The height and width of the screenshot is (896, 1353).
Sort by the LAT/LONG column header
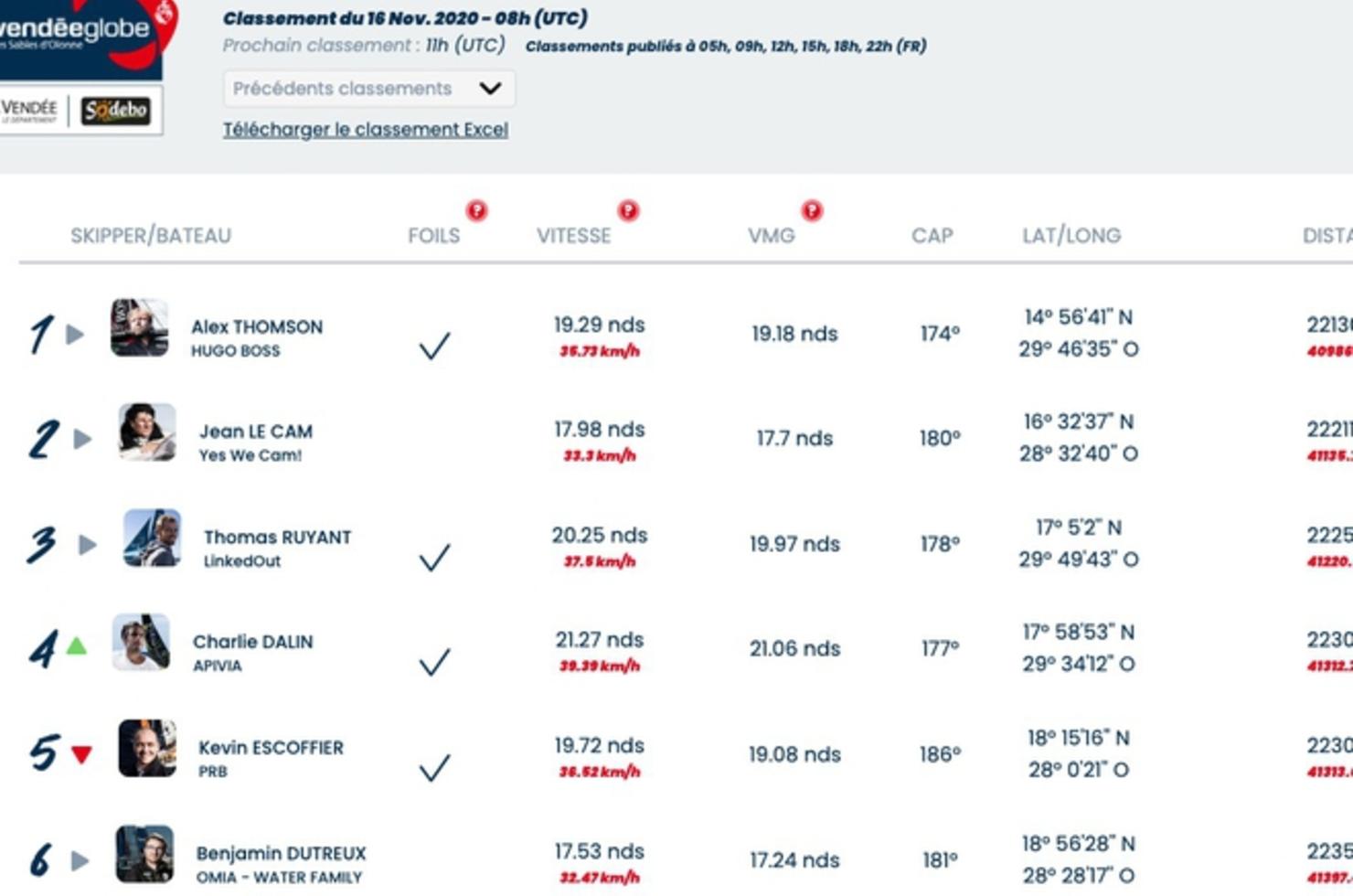pos(1071,236)
